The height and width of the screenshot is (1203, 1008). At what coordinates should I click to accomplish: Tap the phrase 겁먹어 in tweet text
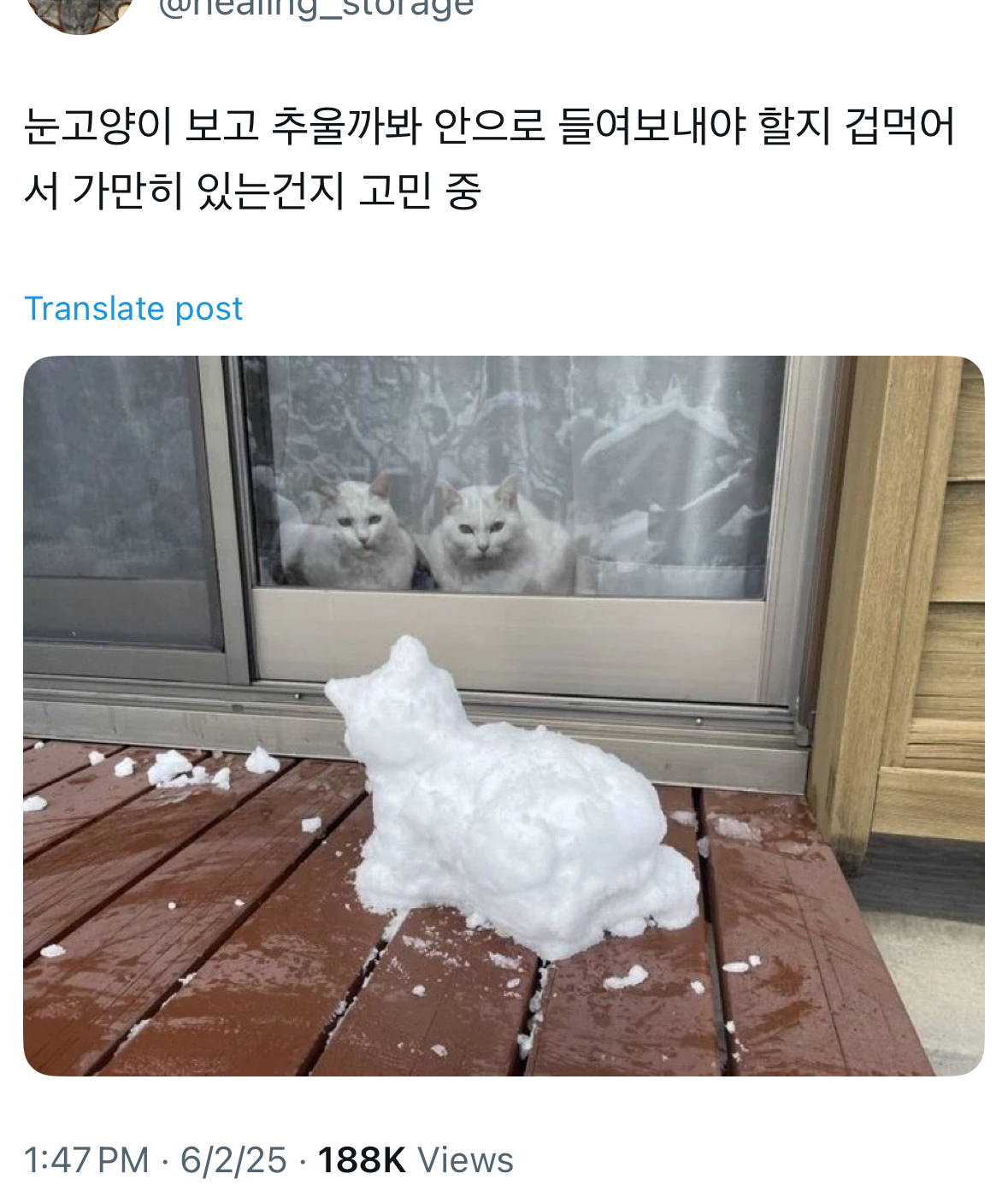(899, 126)
